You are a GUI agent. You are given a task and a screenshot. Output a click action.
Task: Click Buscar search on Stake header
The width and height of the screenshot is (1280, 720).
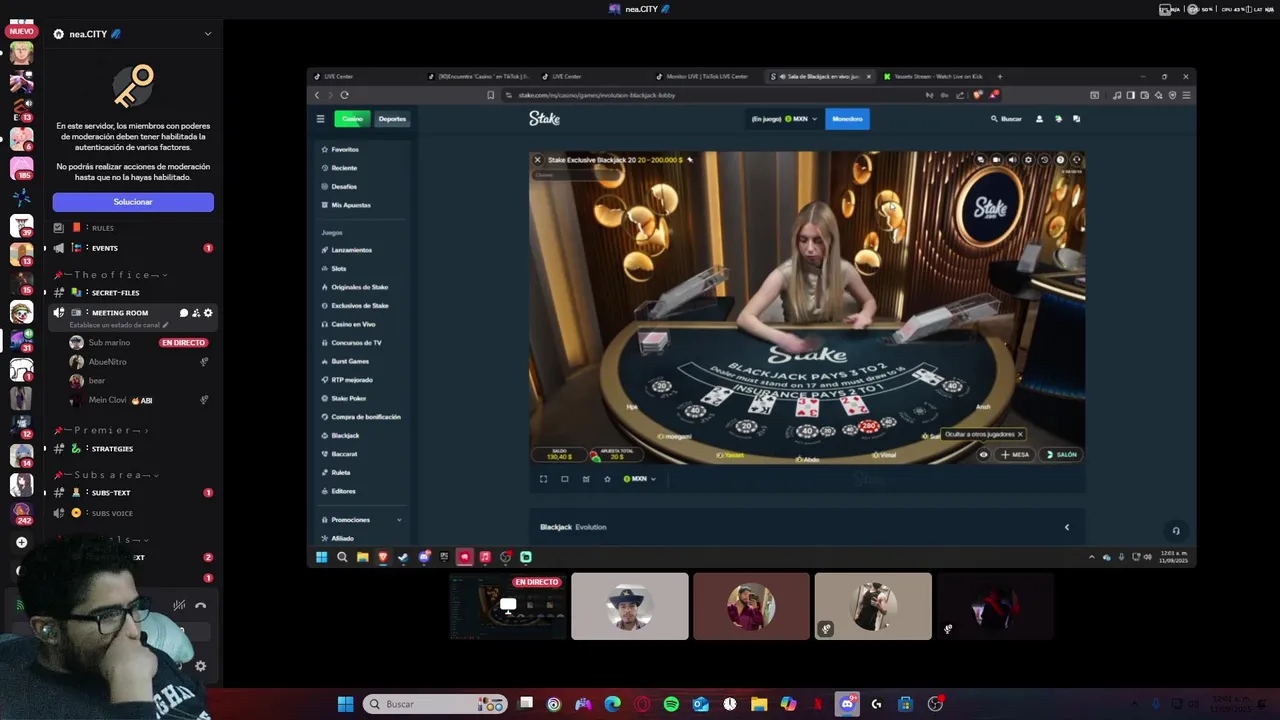tap(1006, 119)
